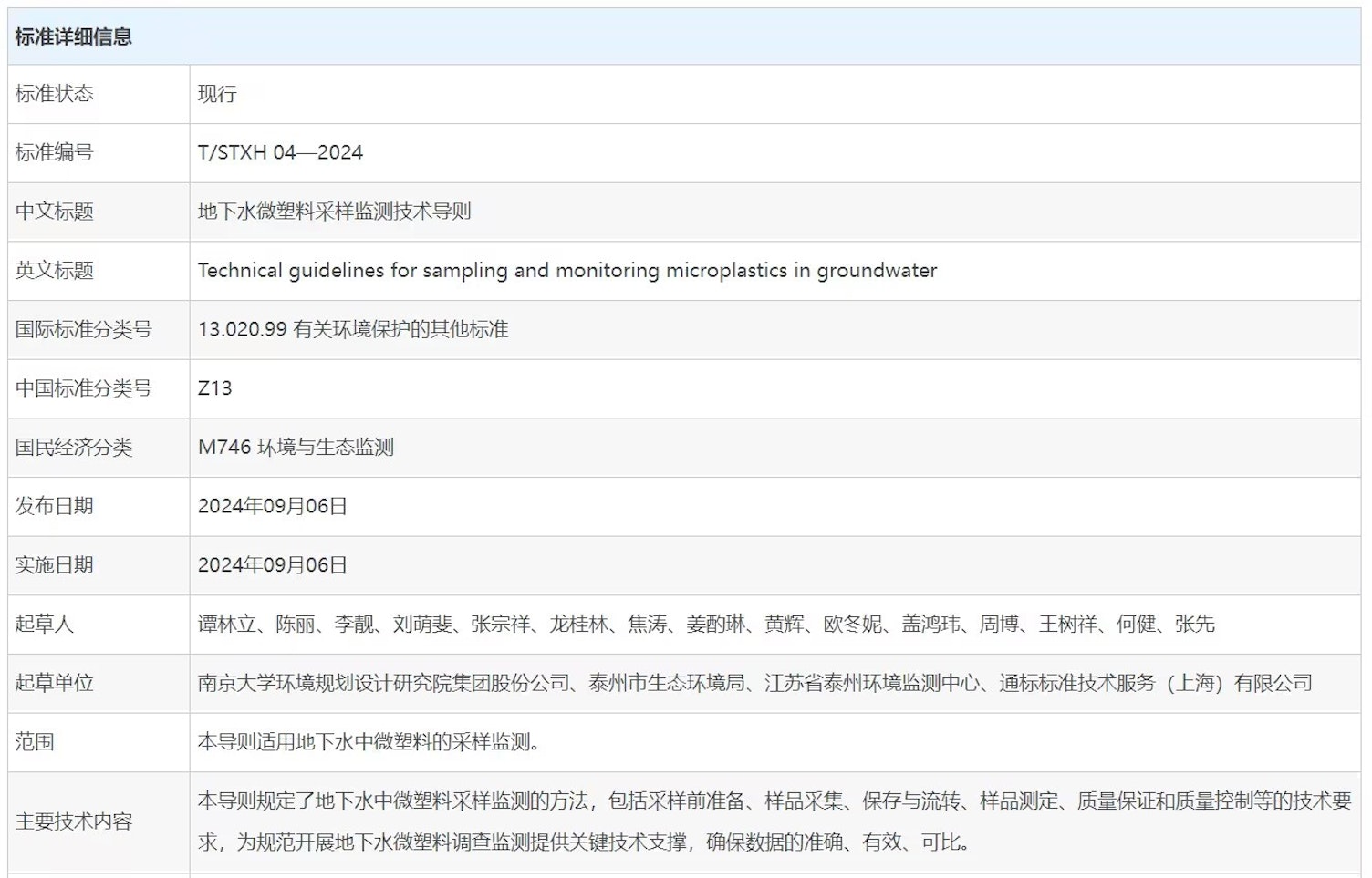The width and height of the screenshot is (1372, 878).
Task: Click the 标准详细信息 table header
Action: [74, 37]
